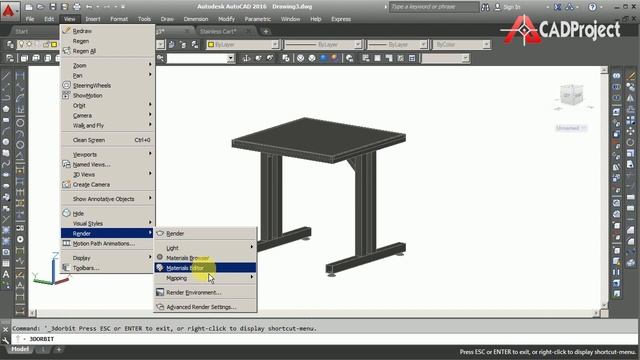640x360 pixels.
Task: Open the linetype ByLayer dropdown
Action: (322, 44)
